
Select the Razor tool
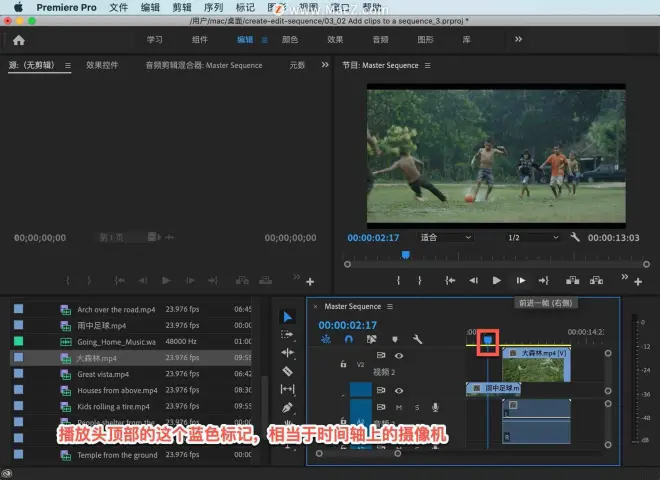(x=287, y=371)
